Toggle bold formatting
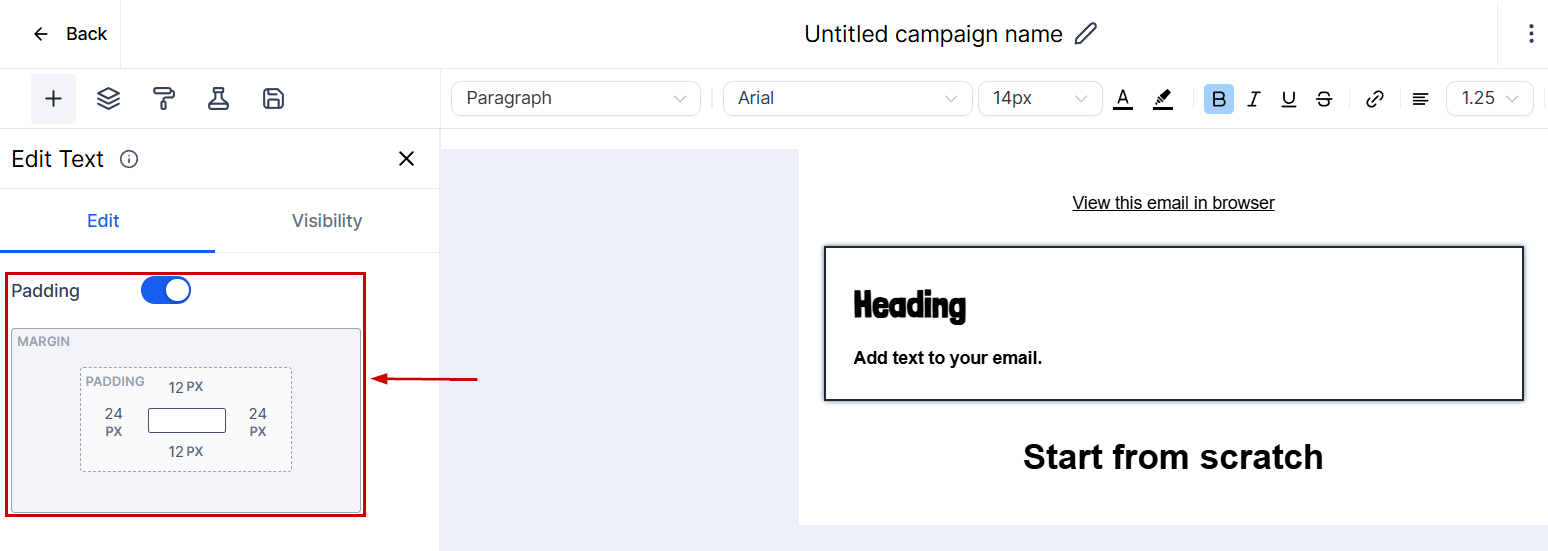The image size is (1548, 551). (1218, 99)
